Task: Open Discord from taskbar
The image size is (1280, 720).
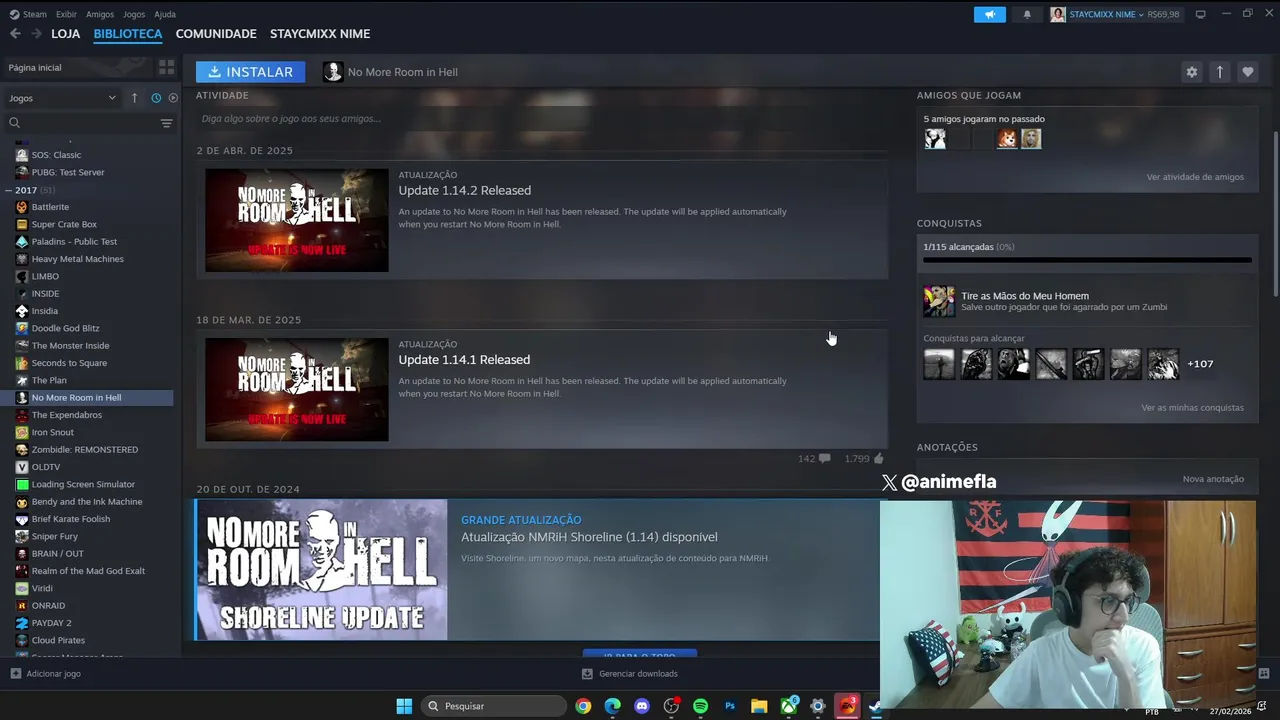Action: coord(642,706)
